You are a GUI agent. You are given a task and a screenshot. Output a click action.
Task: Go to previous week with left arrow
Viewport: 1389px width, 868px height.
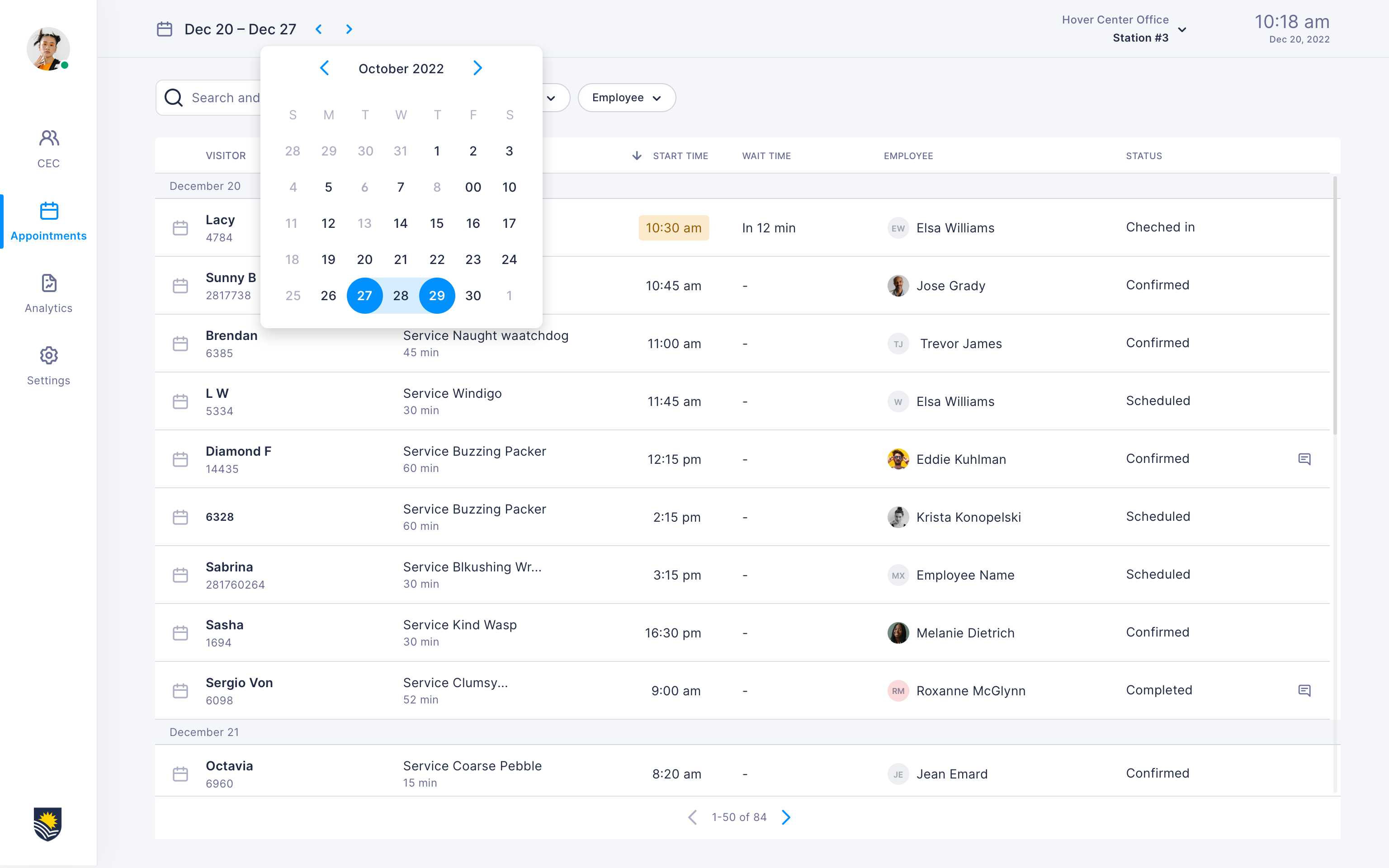click(319, 29)
